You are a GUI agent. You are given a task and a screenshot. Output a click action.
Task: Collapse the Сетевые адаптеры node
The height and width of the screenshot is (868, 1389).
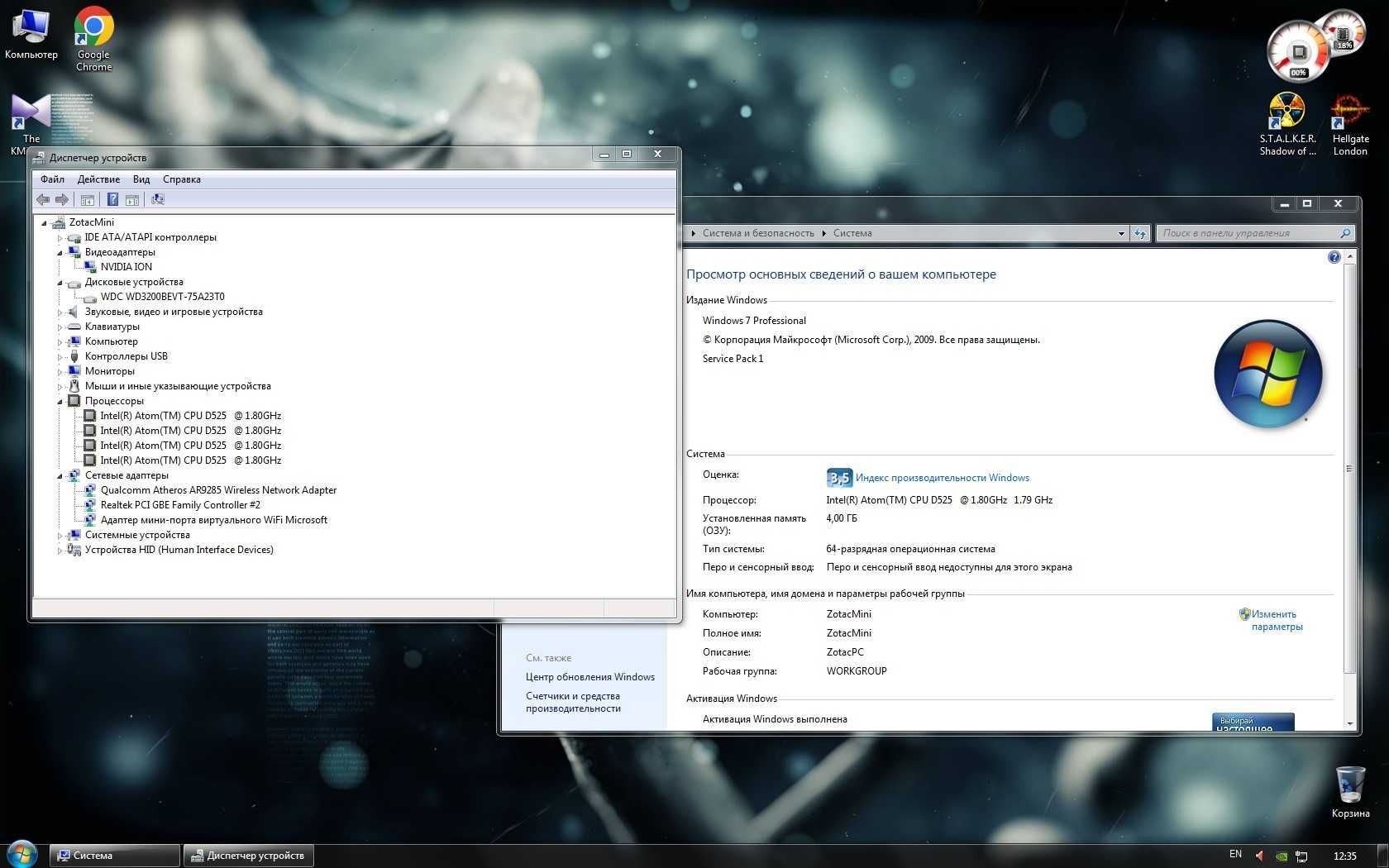pos(60,476)
